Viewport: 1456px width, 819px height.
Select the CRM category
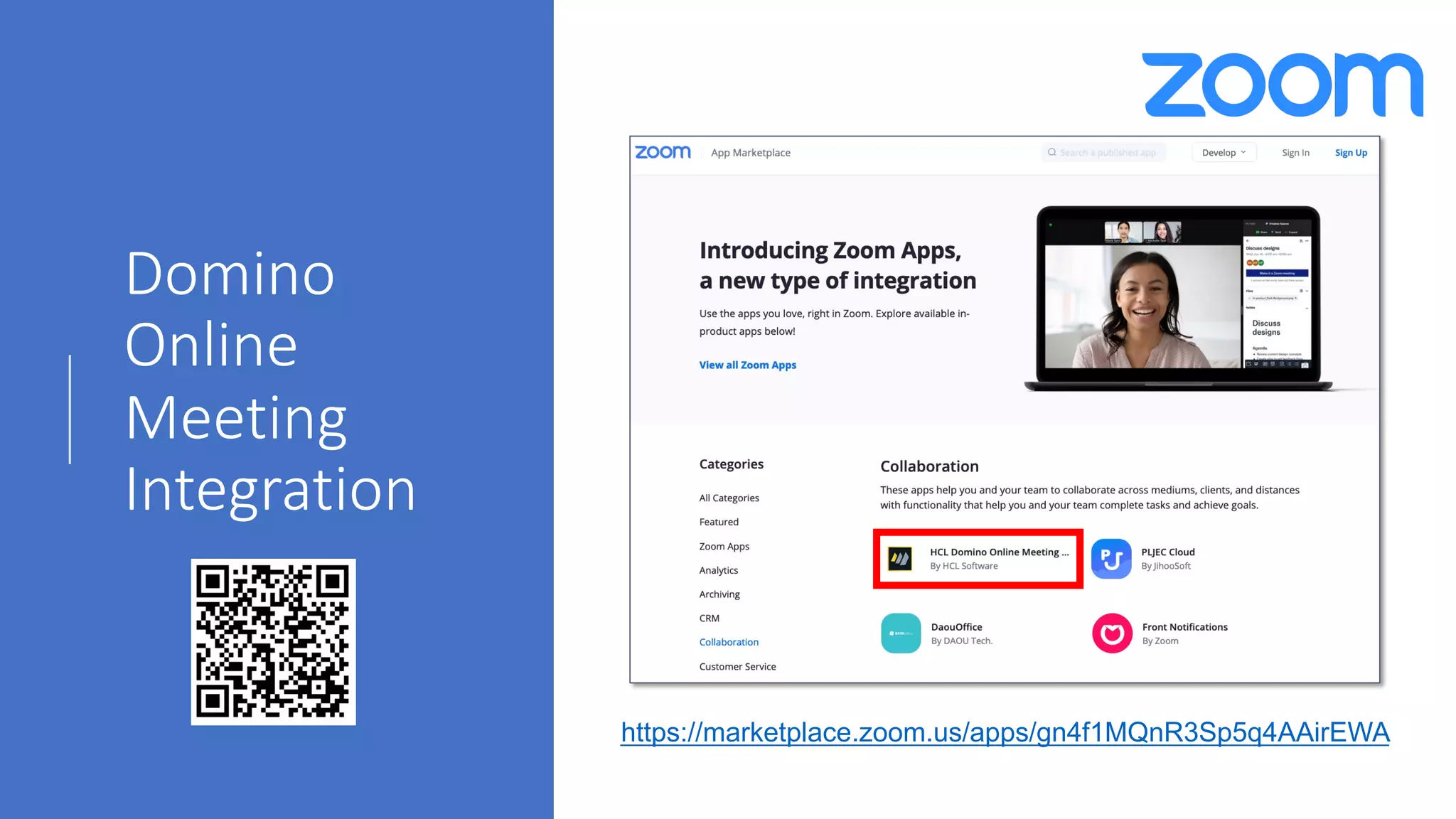[709, 619]
